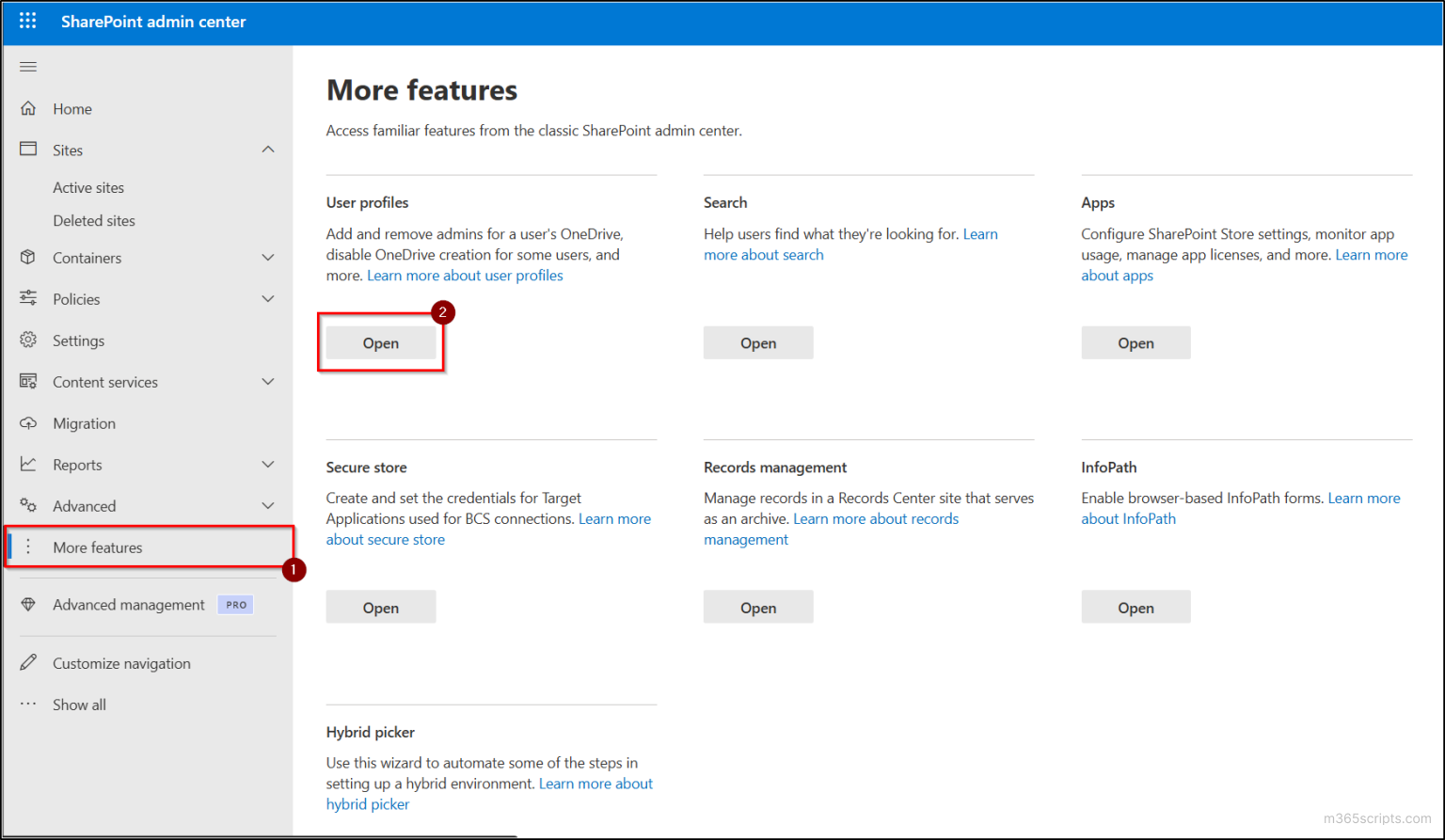Viewport: 1445px width, 840px height.
Task: Click the Reports chart icon
Action: 29,464
